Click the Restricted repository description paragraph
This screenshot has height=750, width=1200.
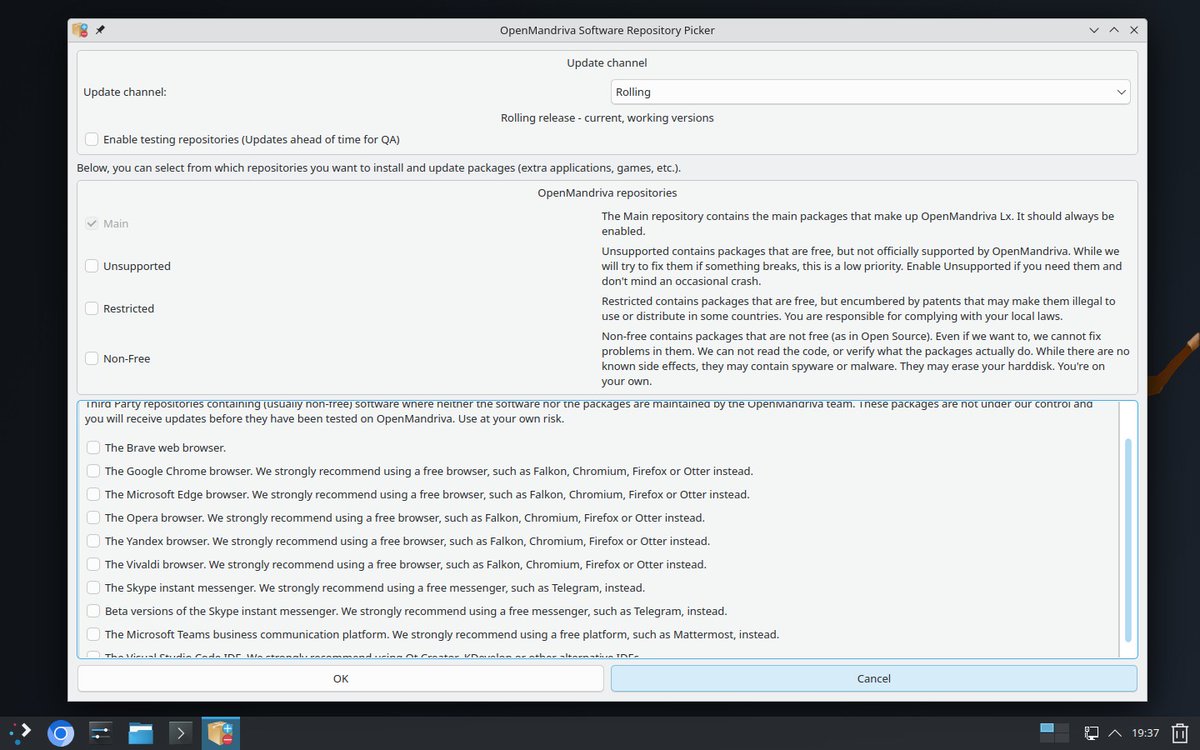859,308
